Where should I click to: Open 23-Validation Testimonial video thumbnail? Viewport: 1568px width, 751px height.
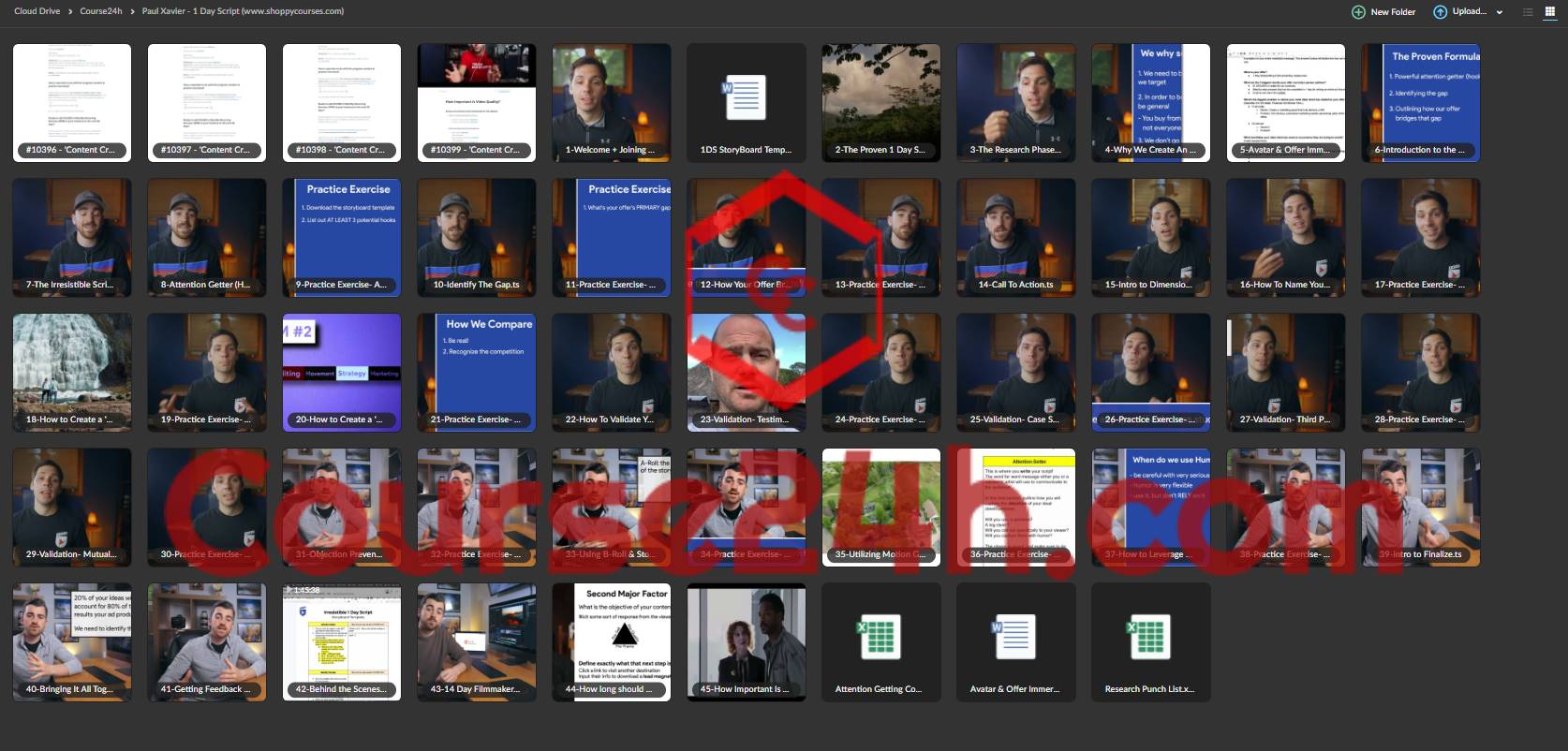(x=746, y=373)
